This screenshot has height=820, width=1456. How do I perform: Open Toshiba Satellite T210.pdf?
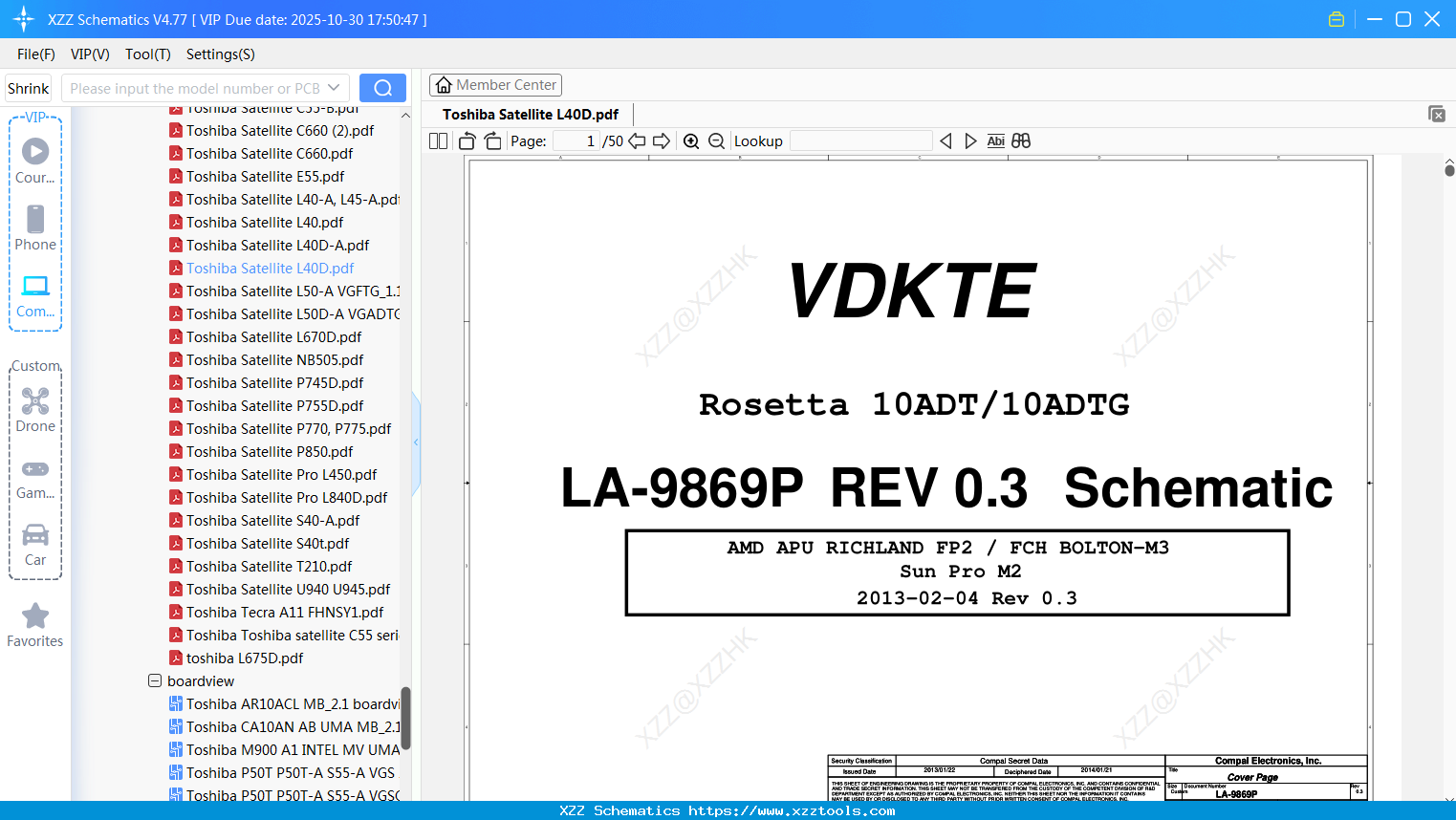(x=269, y=567)
